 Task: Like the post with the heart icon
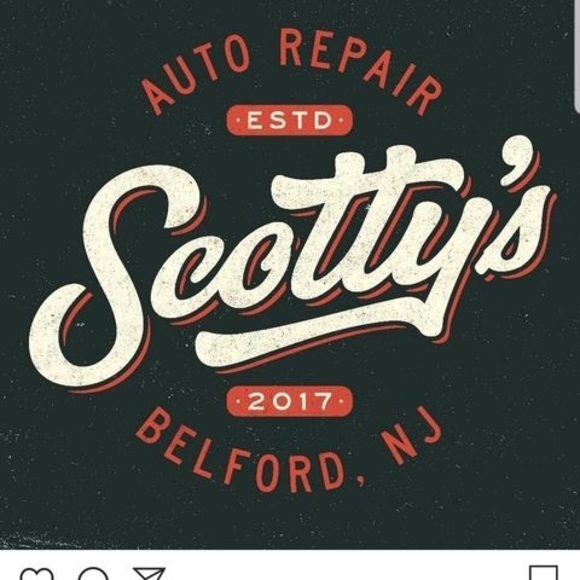[x=36, y=574]
